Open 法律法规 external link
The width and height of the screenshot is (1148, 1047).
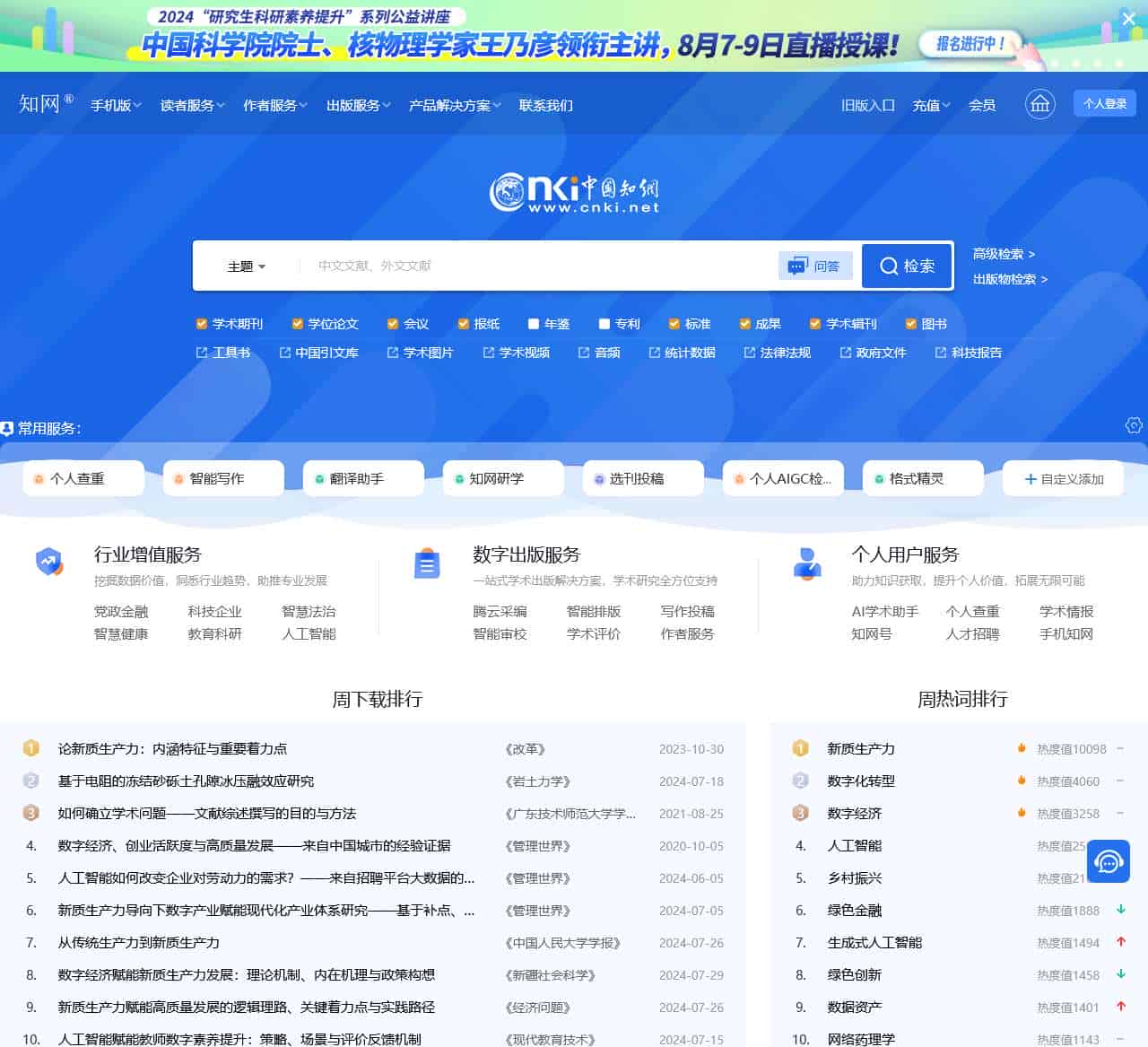tap(777, 353)
